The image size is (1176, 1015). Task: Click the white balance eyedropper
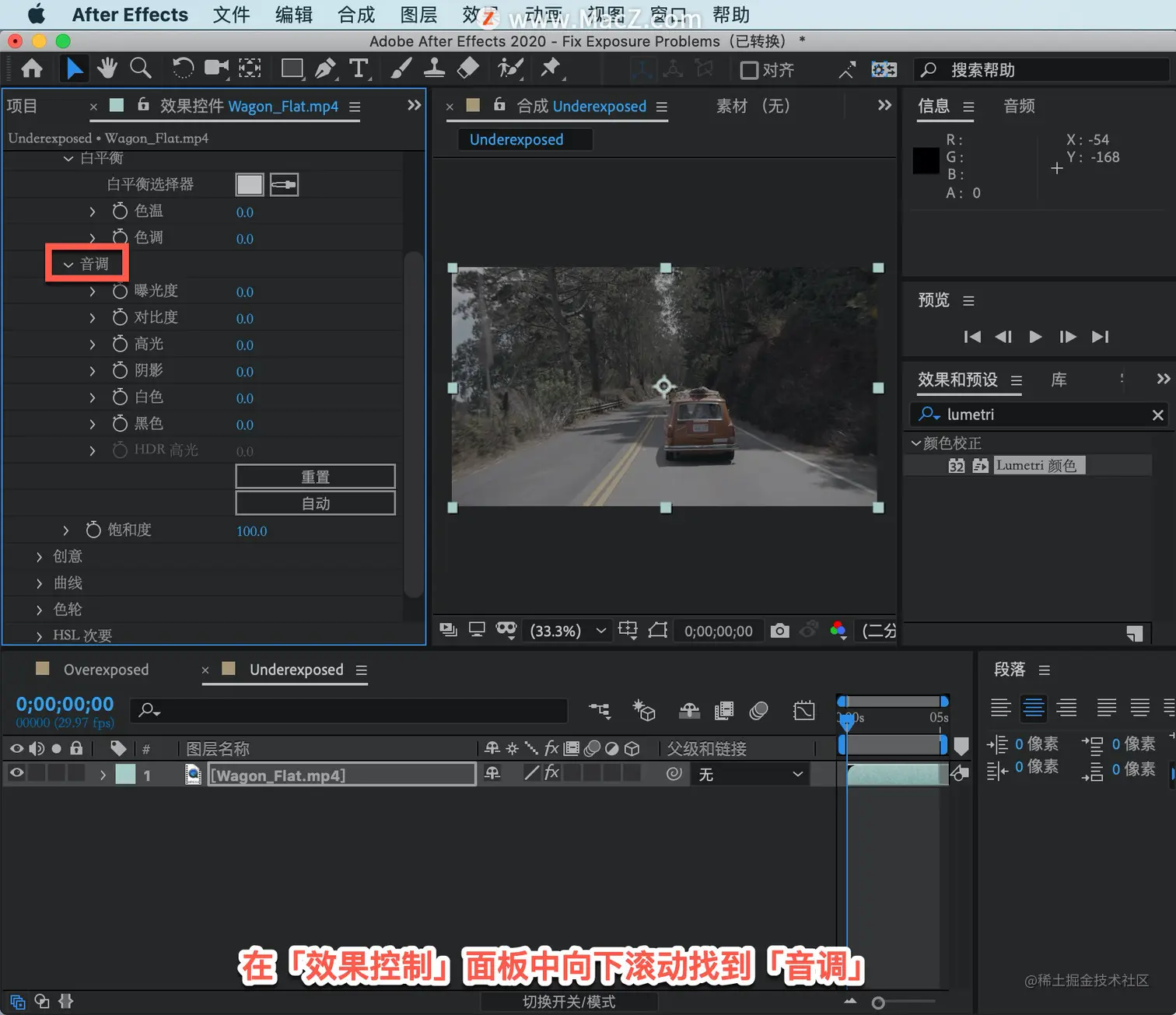coord(284,184)
